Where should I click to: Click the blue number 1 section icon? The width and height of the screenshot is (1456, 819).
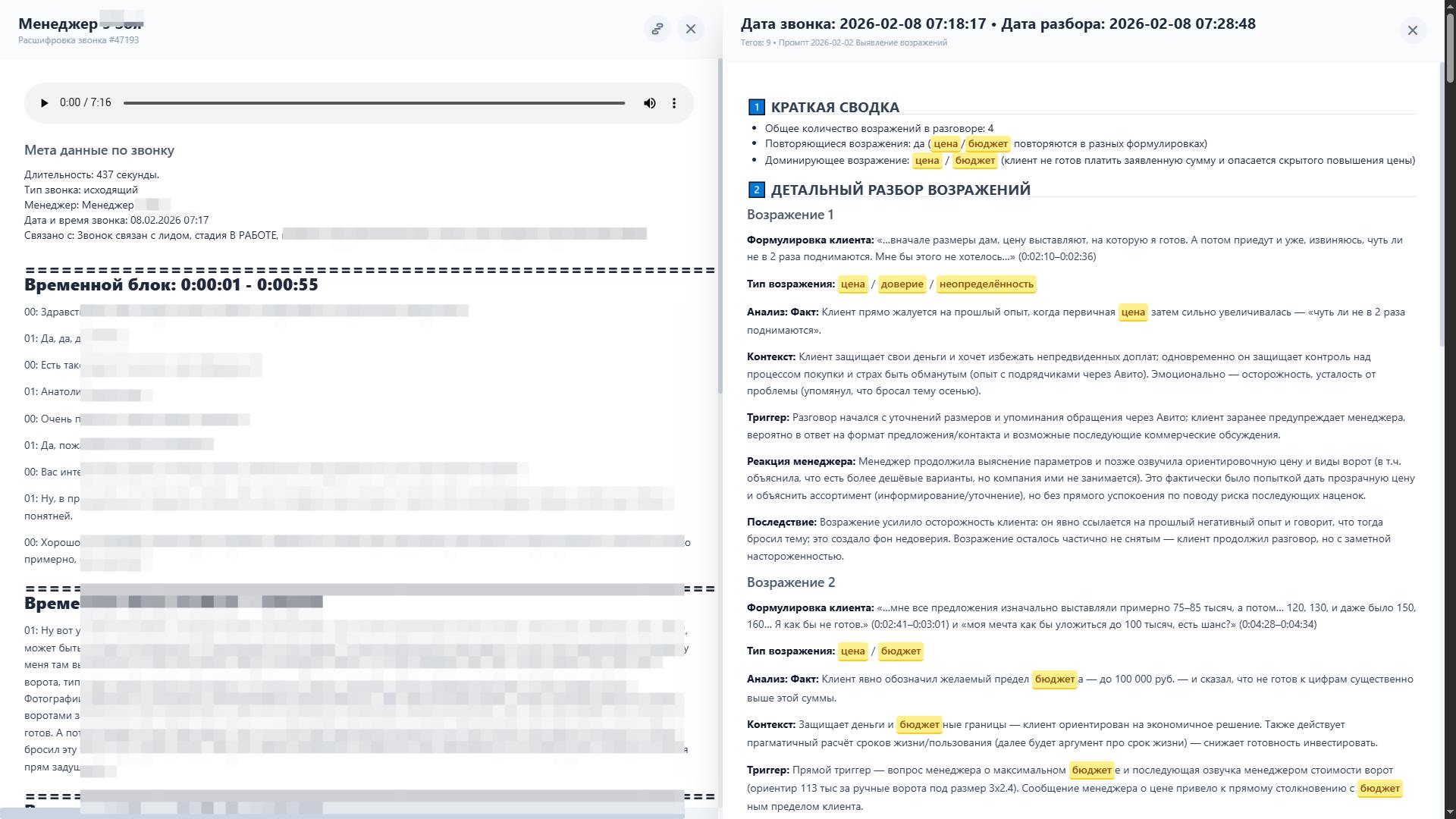tap(756, 107)
